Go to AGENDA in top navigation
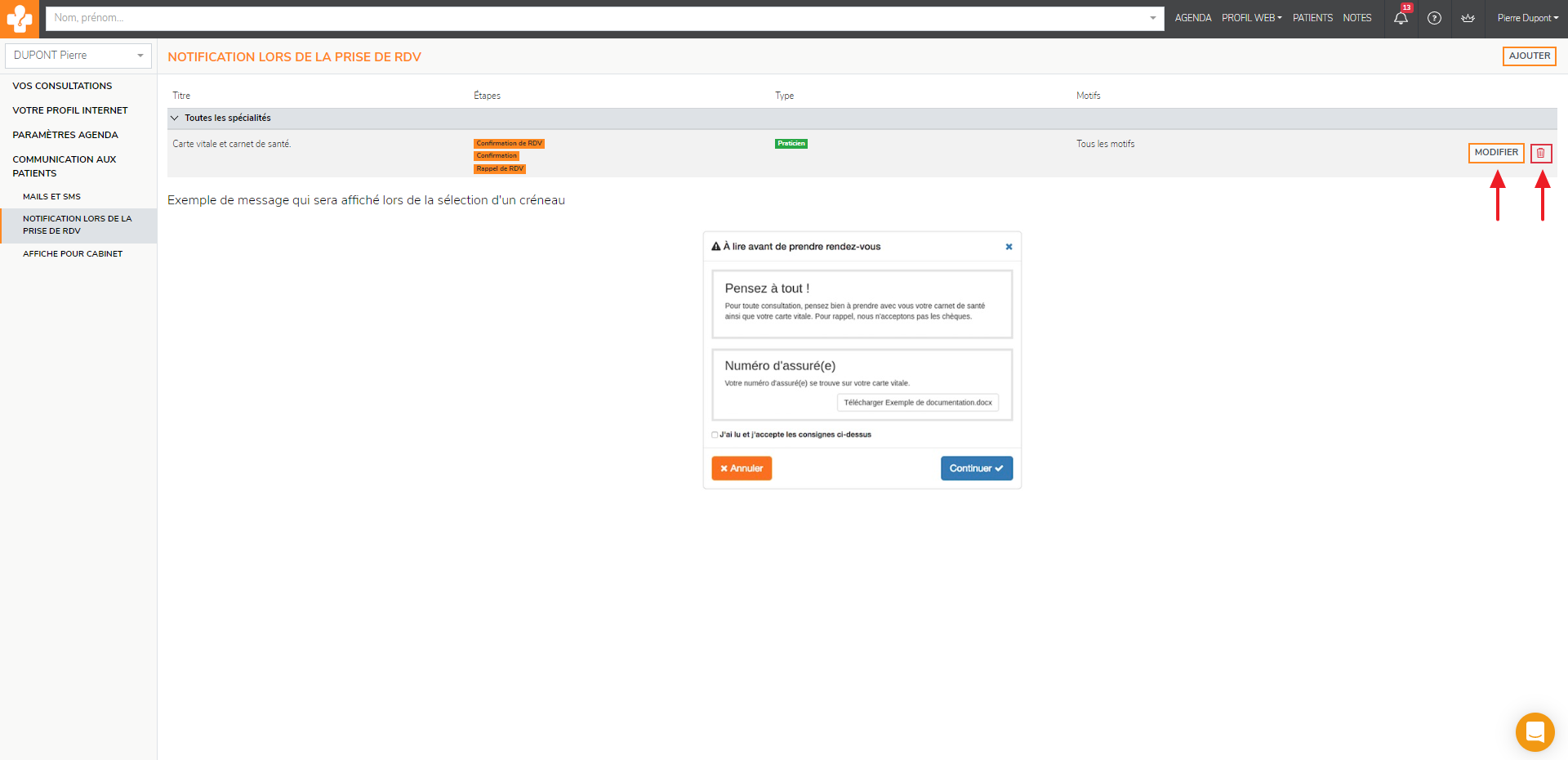 tap(1192, 18)
